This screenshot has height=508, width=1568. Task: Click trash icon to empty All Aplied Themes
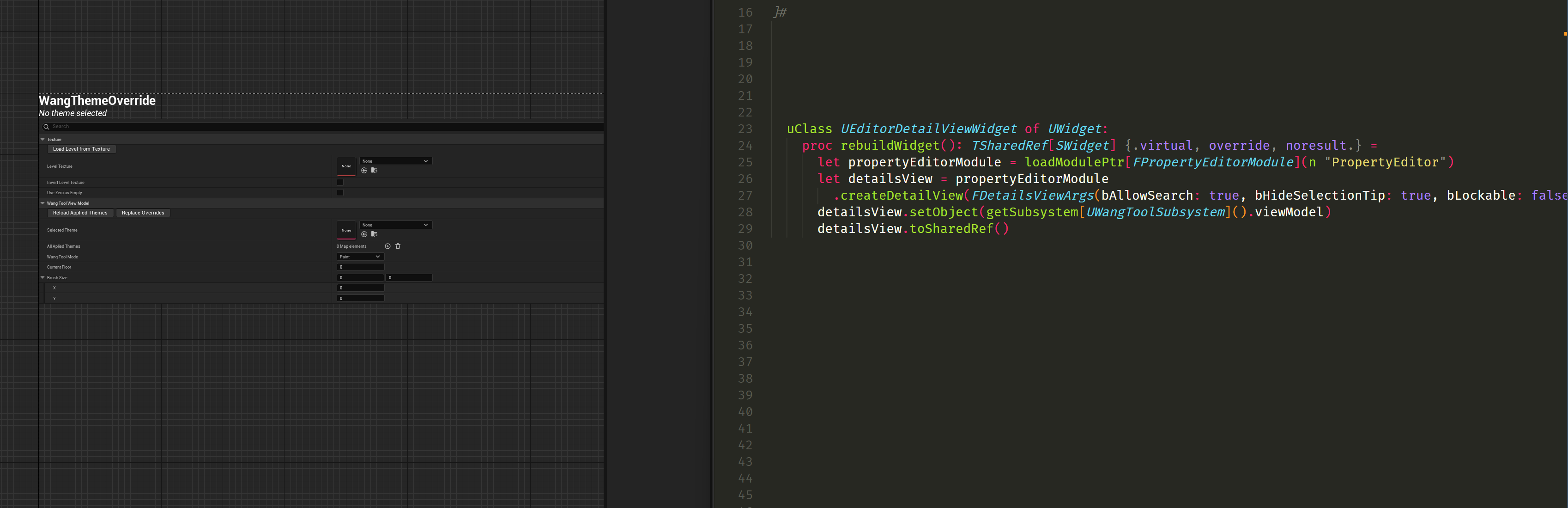(398, 246)
